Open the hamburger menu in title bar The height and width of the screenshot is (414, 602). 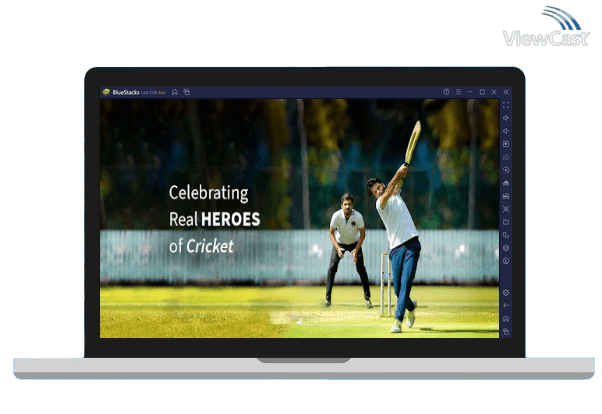pos(458,92)
